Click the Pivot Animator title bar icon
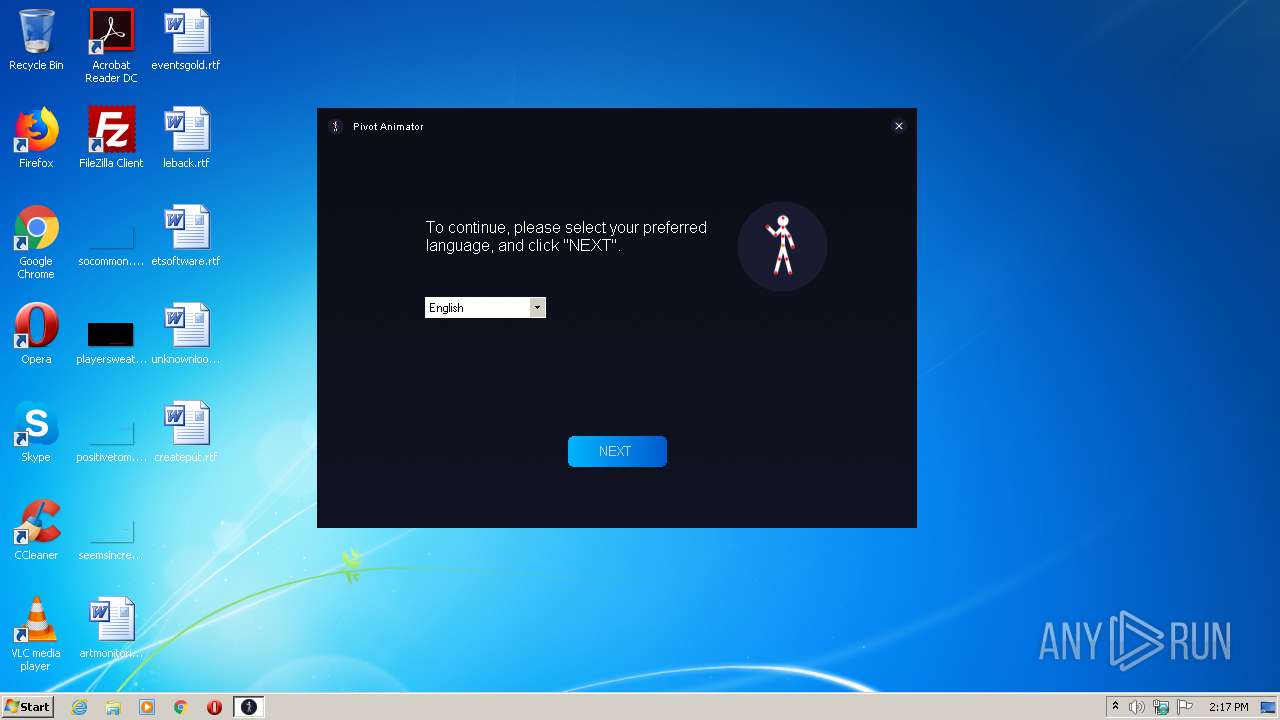The height and width of the screenshot is (720, 1280). (335, 127)
